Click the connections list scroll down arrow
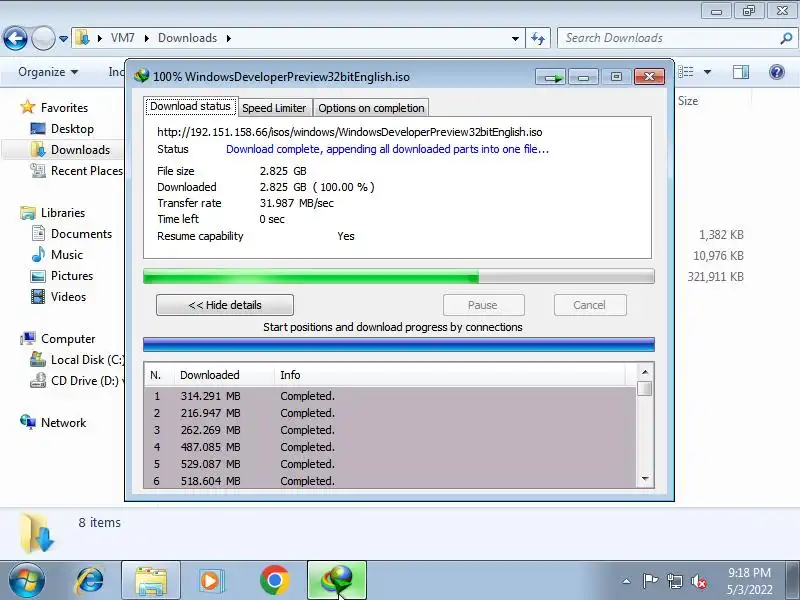 [645, 479]
